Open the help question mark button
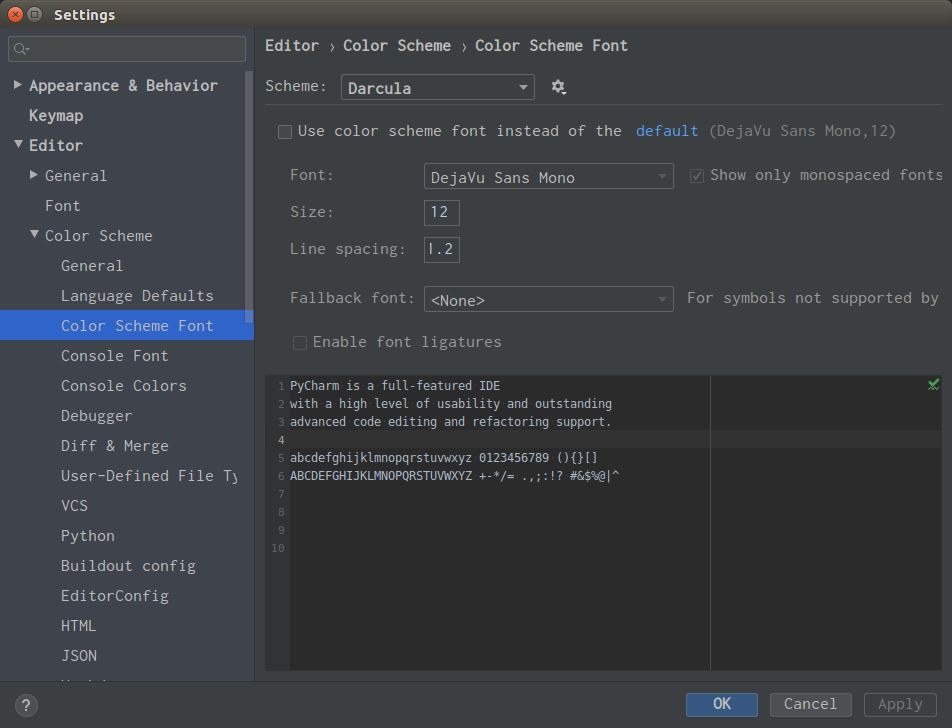Viewport: 952px width, 728px height. pos(26,705)
